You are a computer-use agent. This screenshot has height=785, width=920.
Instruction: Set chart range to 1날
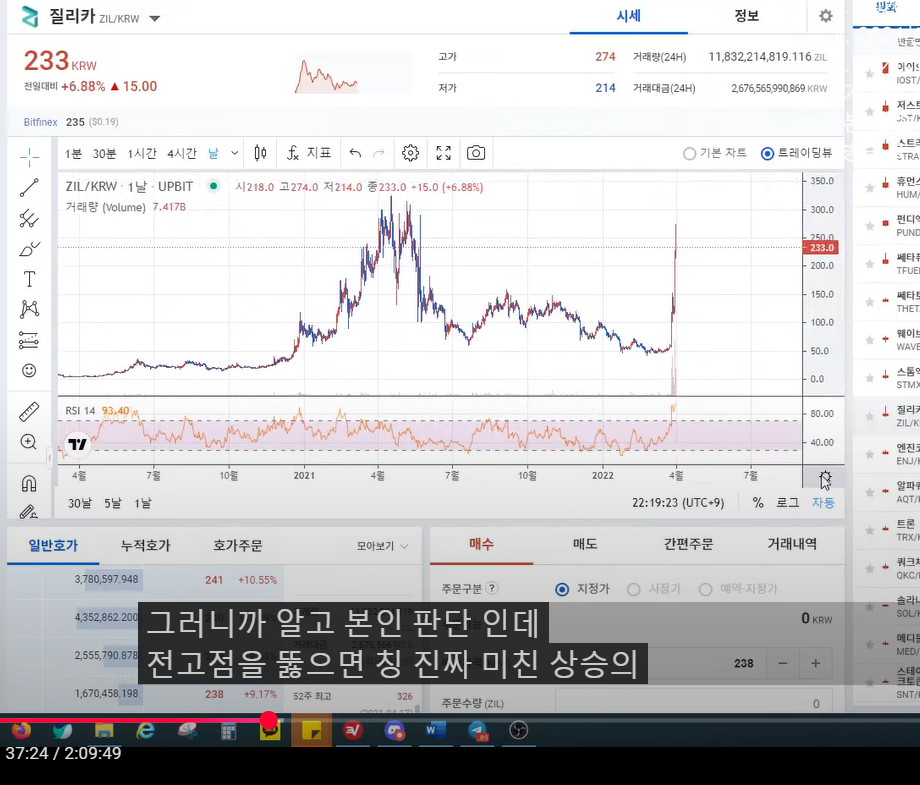point(143,503)
